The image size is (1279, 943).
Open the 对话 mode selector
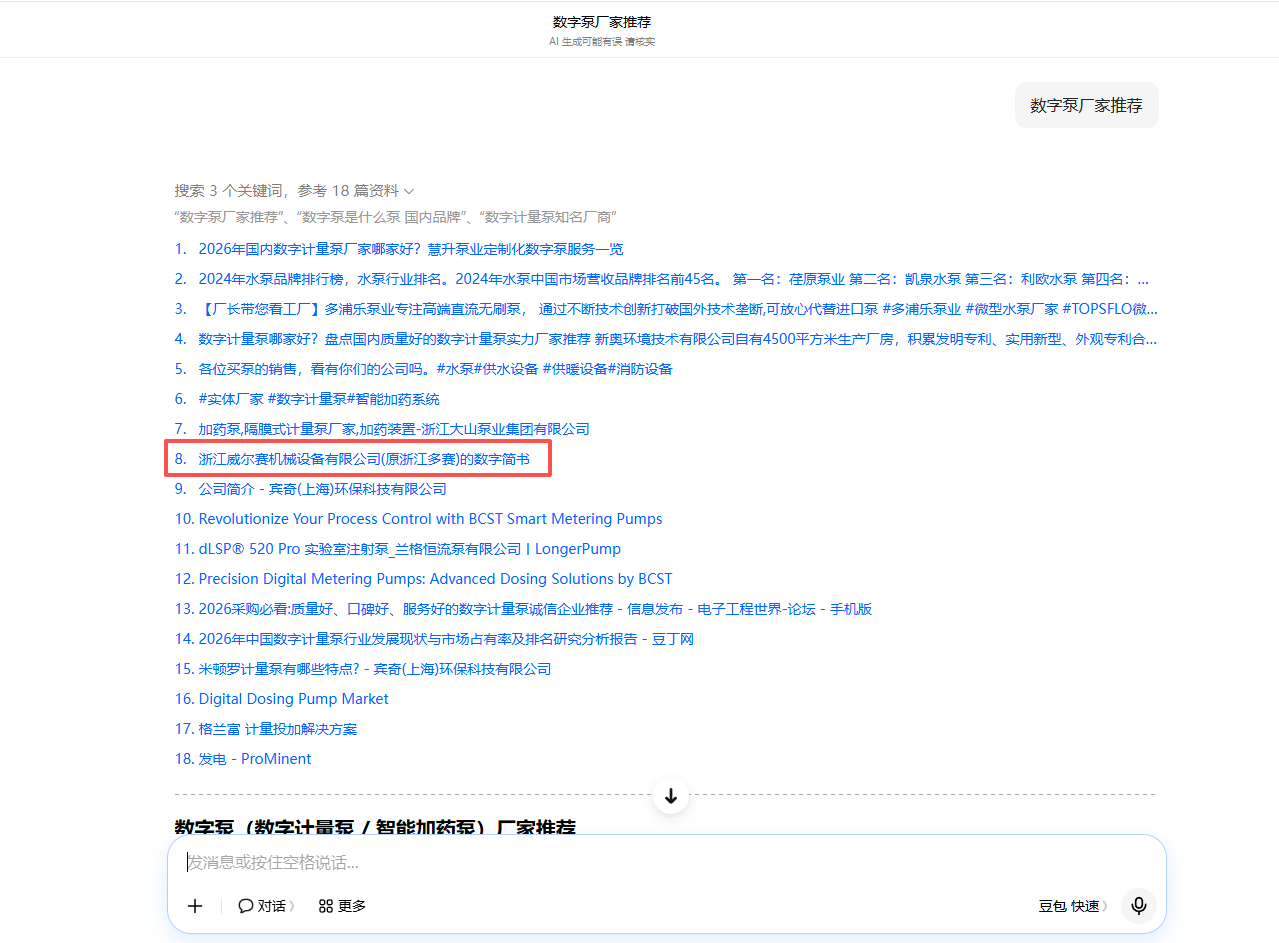pos(266,906)
